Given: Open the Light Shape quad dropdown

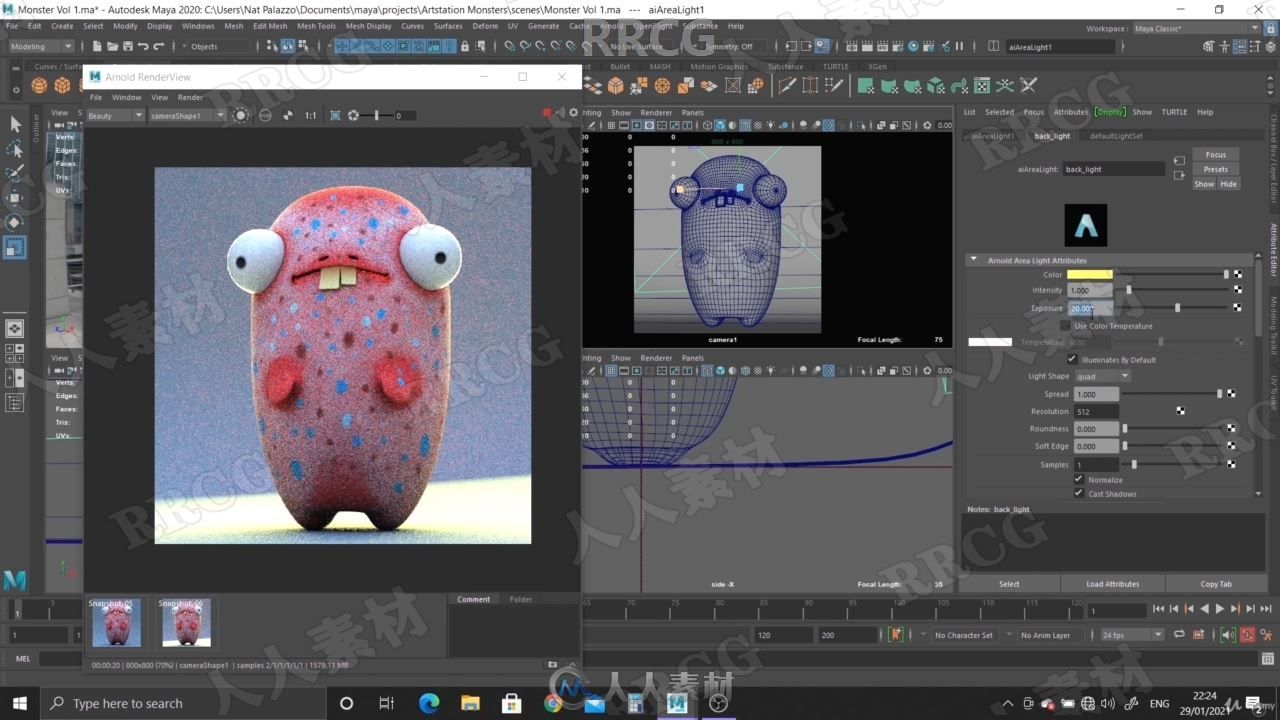Looking at the screenshot, I should point(1102,377).
